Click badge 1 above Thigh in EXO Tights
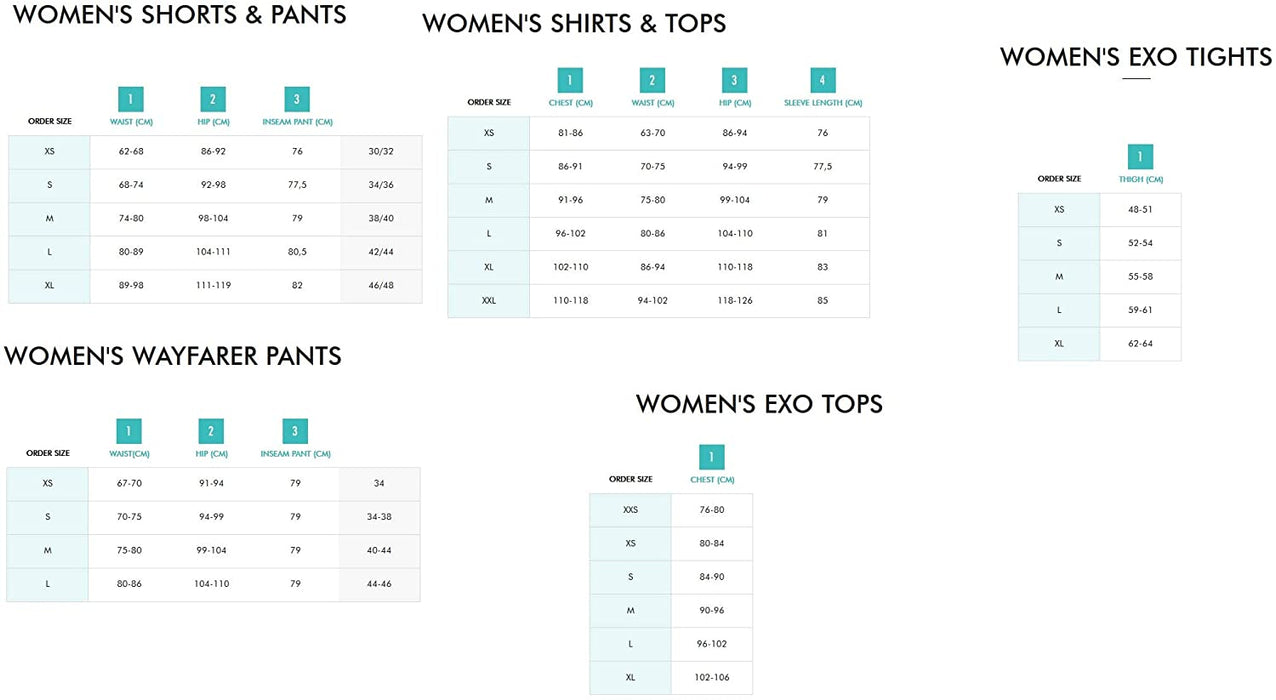 pos(1140,157)
